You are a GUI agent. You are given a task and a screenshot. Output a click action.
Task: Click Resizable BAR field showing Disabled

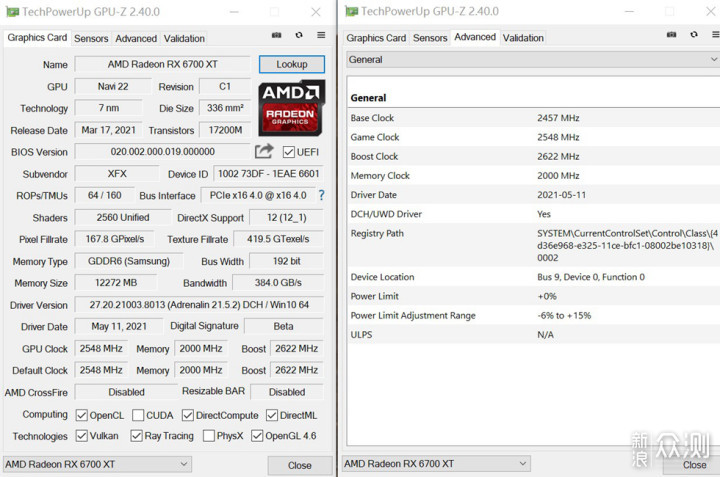pos(287,392)
